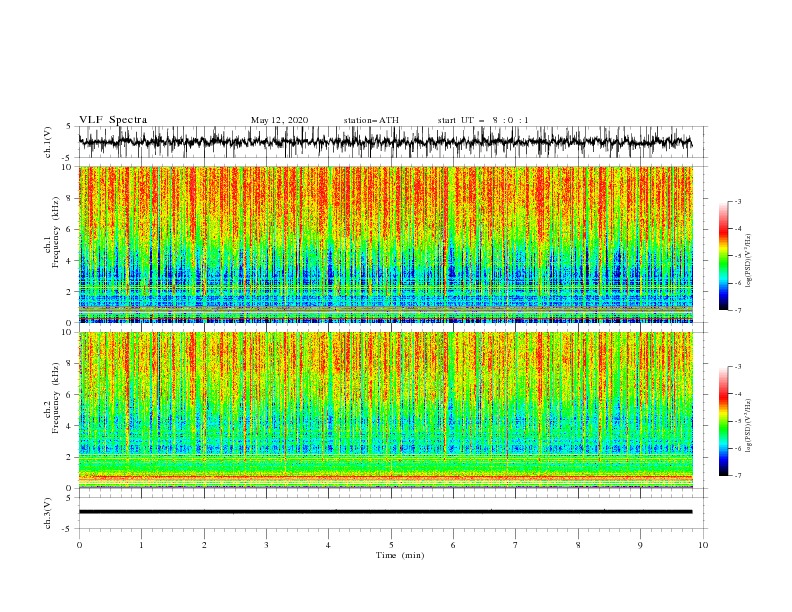Viewport: 792px width, 612px height.
Task: Click the red 1 kHz band in ch.2 spectrogram
Action: click(385, 476)
